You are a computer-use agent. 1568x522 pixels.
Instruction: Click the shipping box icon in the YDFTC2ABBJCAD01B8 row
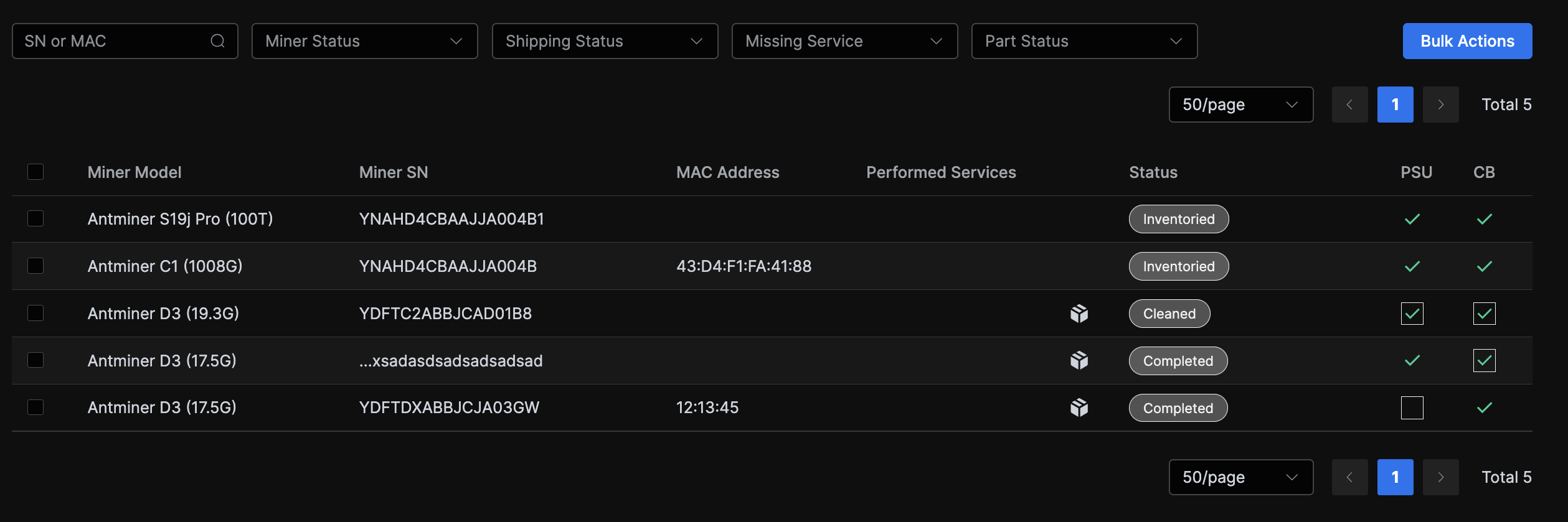(x=1079, y=314)
